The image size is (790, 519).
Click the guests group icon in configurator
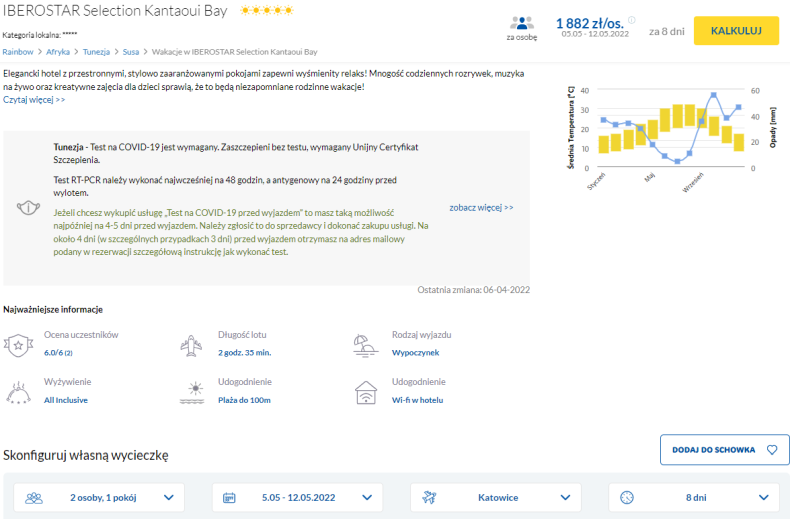click(34, 498)
